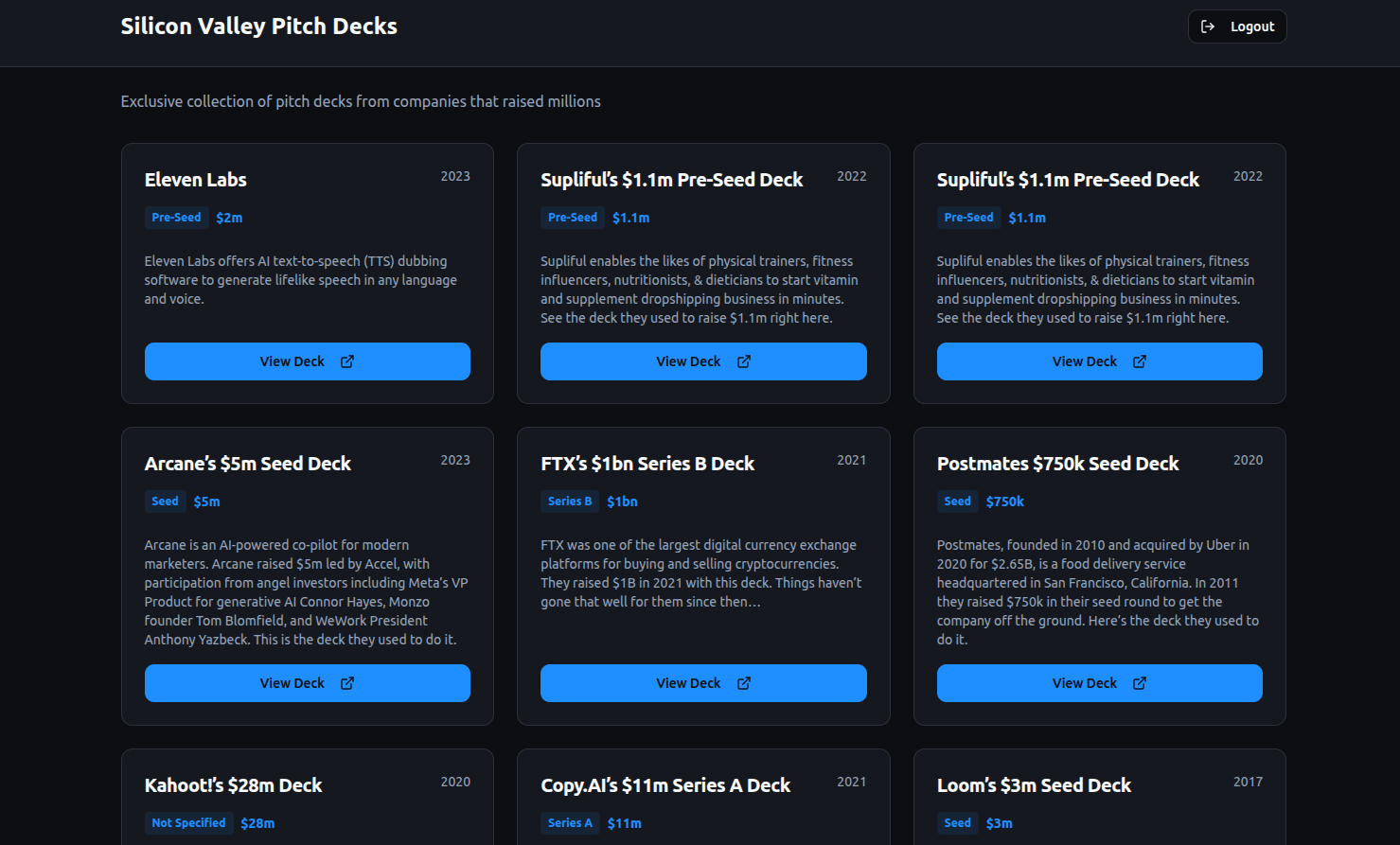Click the $28m amount on the Kahoot! card
The width and height of the screenshot is (1400, 845).
pos(257,823)
